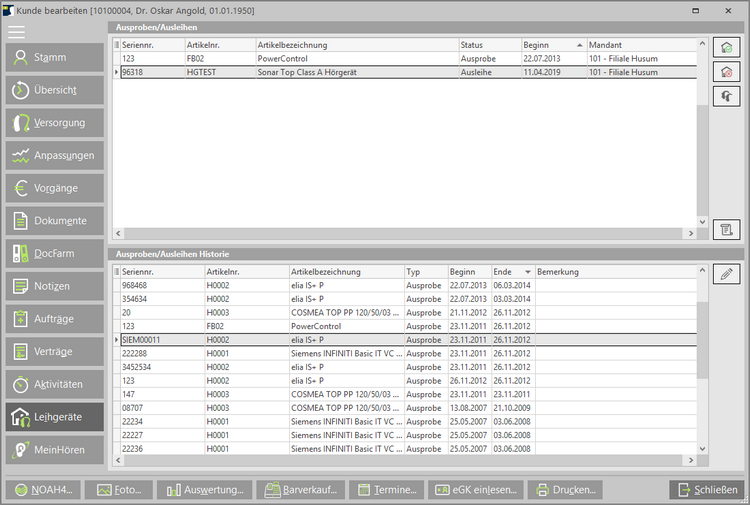Click the hearing aid icon button
This screenshot has width=750, height=505.
[x=726, y=95]
